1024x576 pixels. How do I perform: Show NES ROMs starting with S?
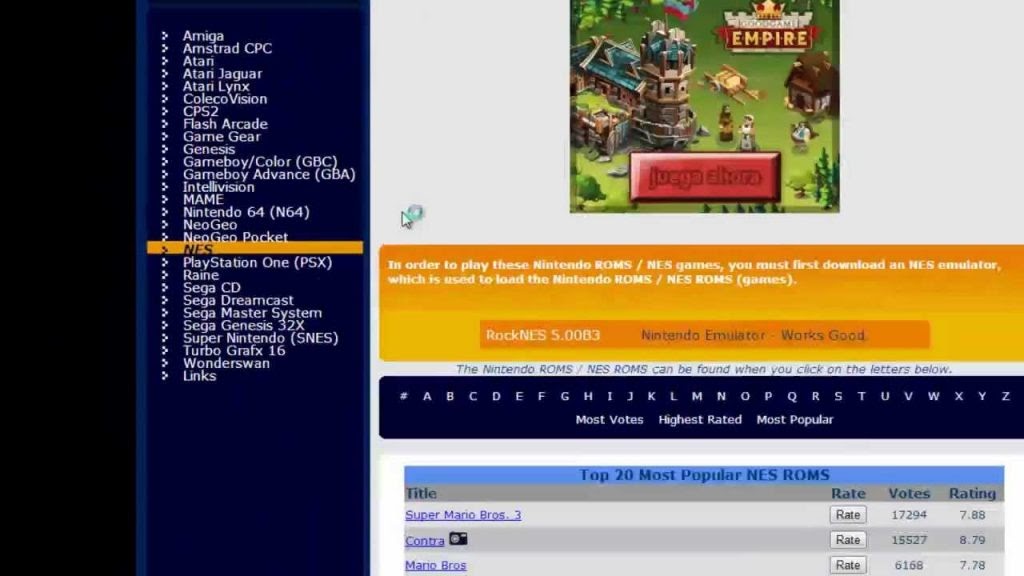[838, 396]
